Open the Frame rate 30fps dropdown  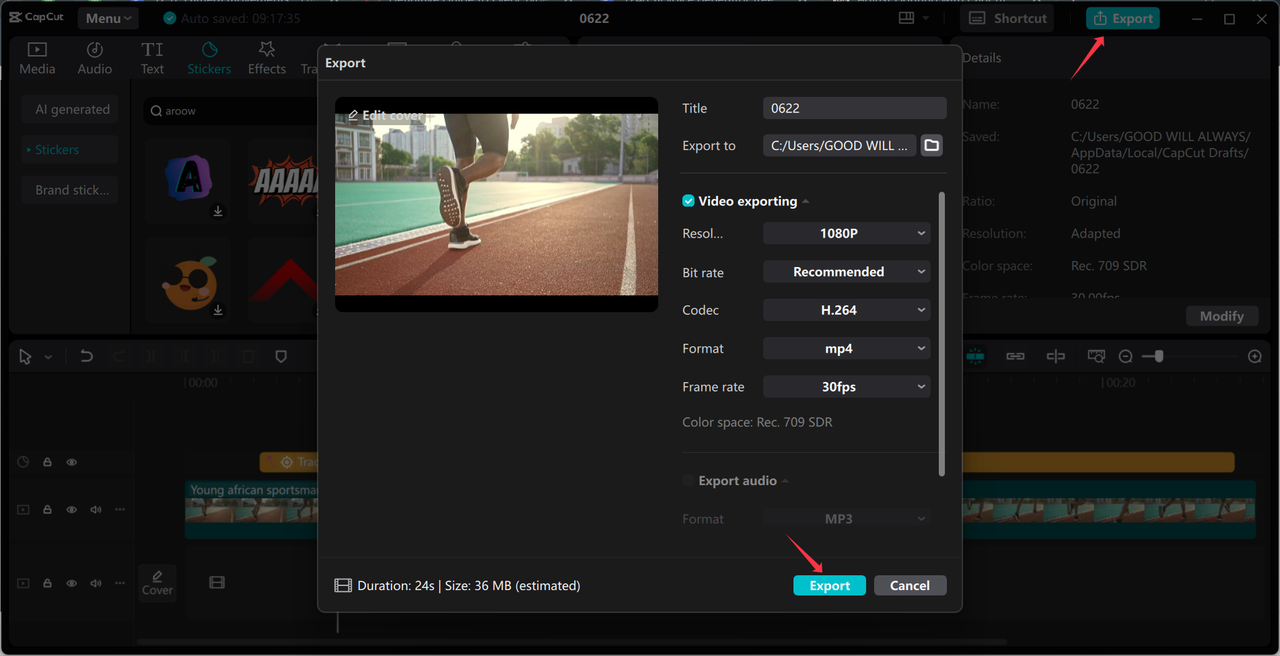846,387
